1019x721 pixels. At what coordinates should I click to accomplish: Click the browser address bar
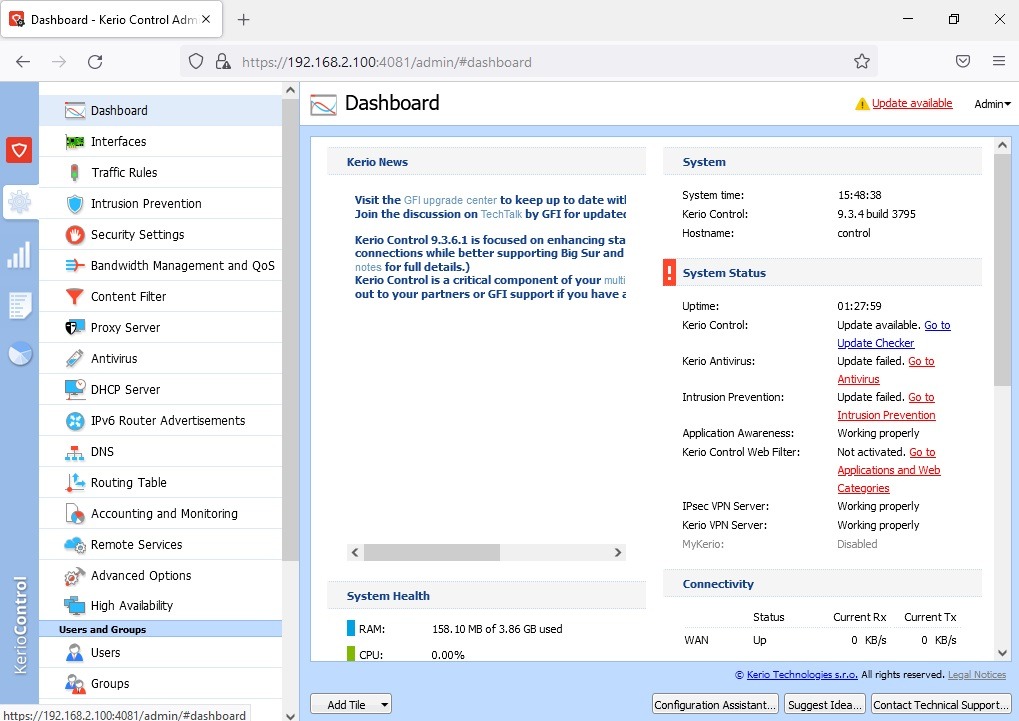(540, 62)
